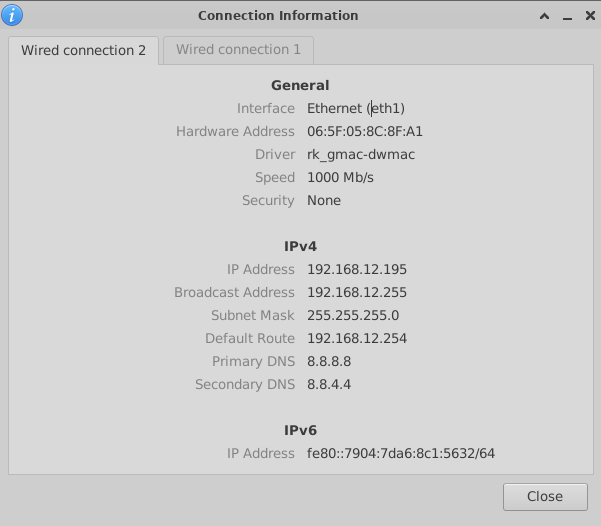Screen dimensions: 601x526
Task: Select default route 192.168.12.254
Action: 356,339
